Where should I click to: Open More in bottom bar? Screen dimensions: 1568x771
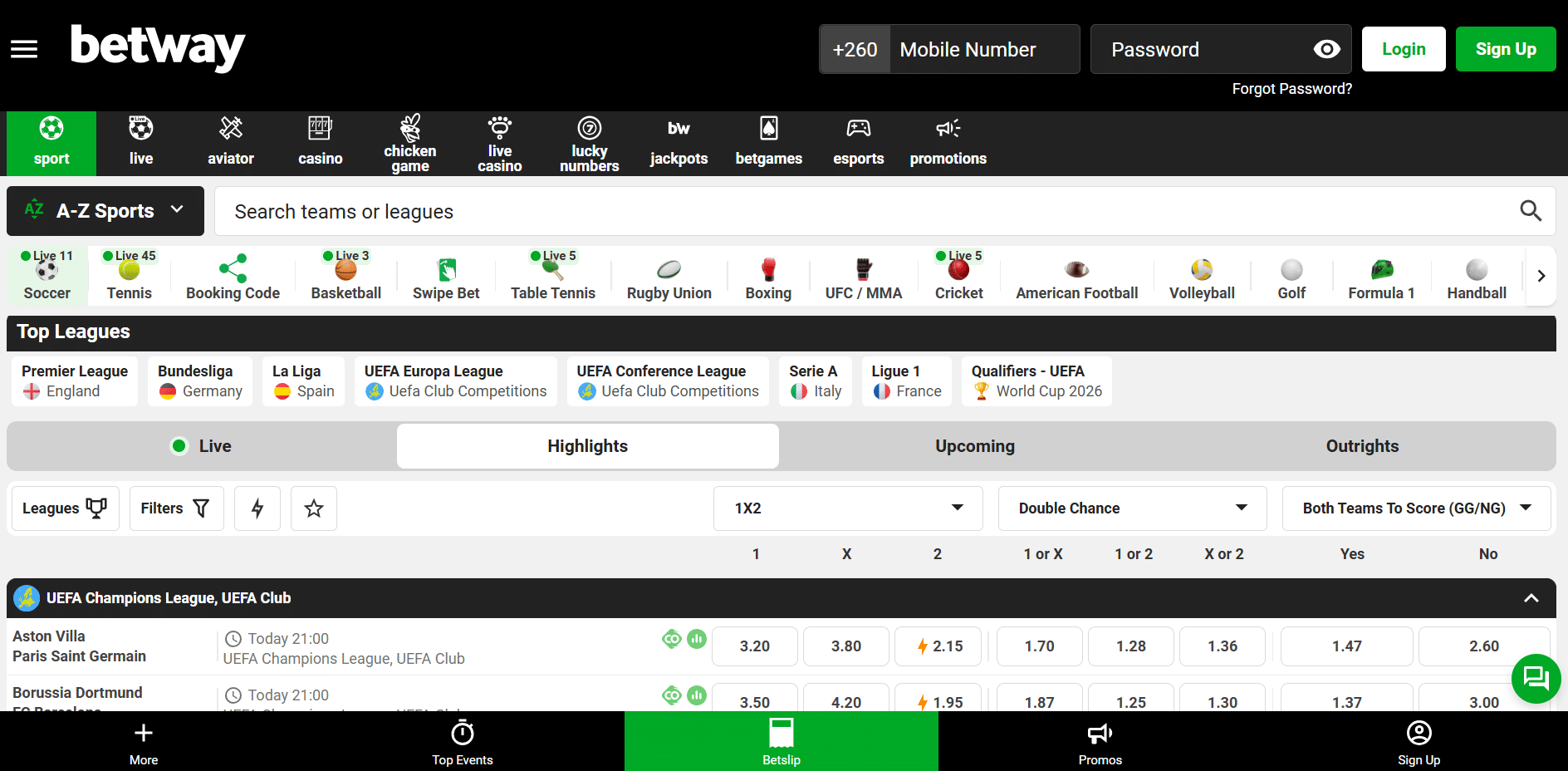[x=144, y=741]
